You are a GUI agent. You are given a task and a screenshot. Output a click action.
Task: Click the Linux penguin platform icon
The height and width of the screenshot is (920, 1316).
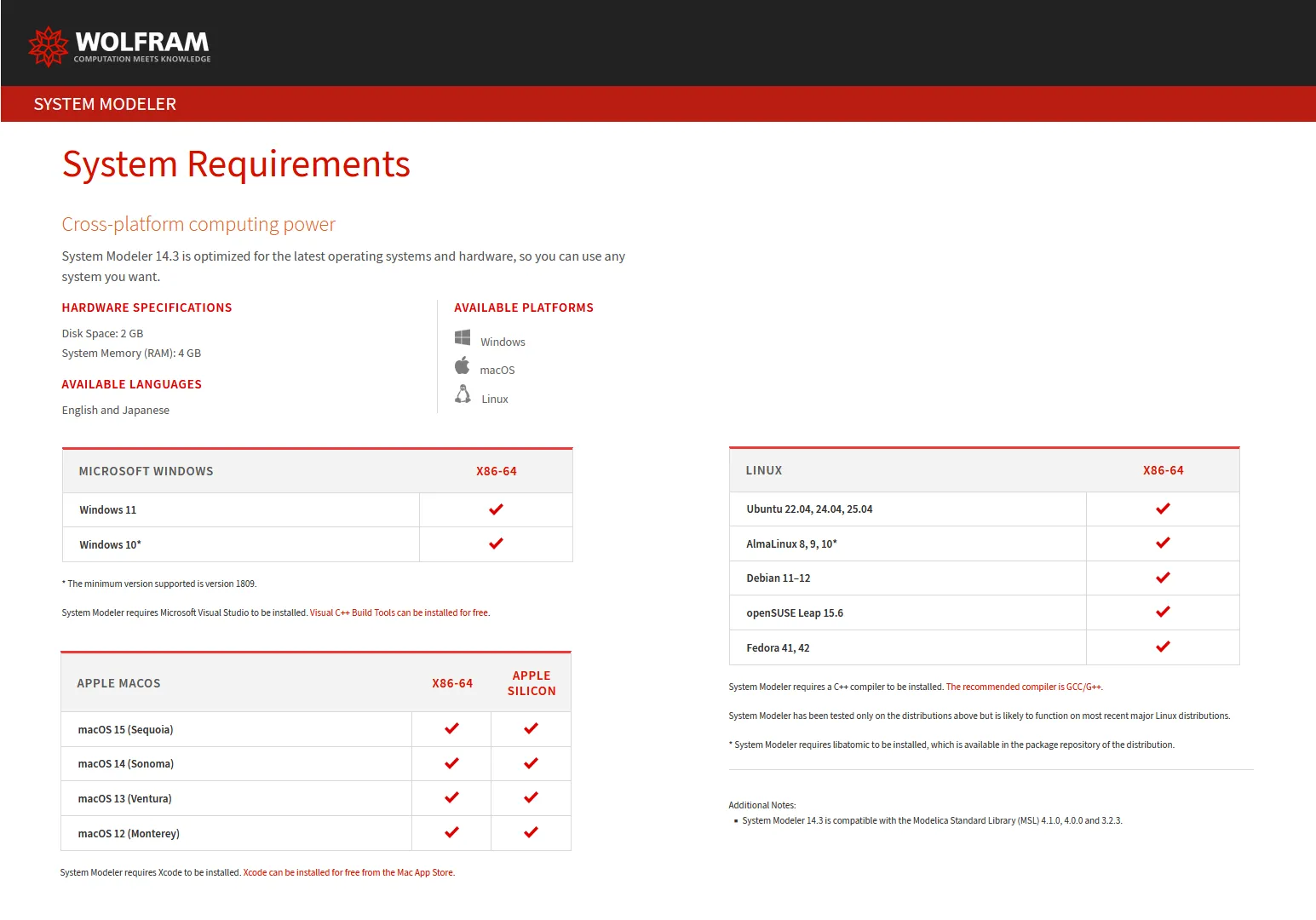[463, 394]
